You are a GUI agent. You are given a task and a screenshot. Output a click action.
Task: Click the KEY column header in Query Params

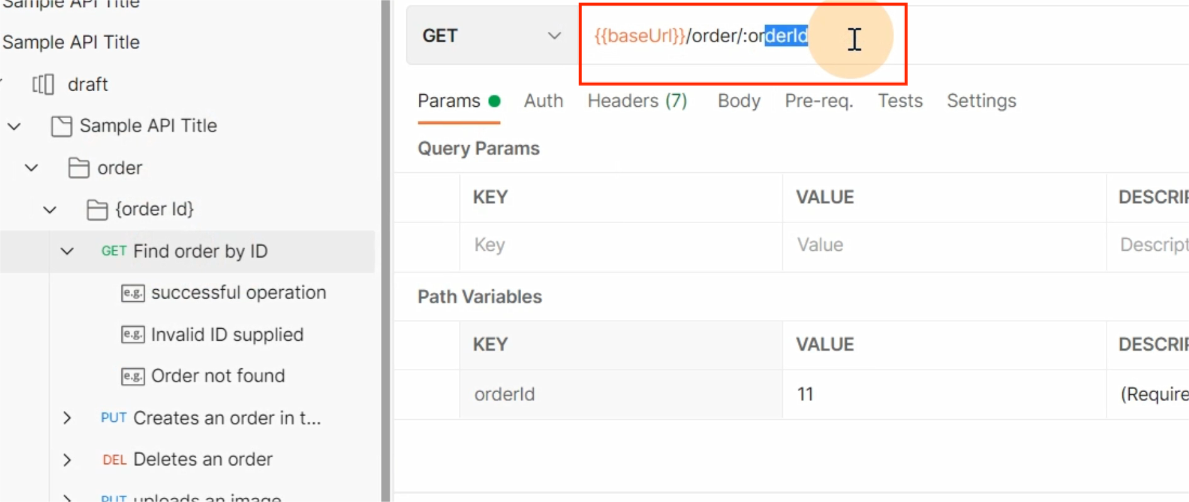(x=491, y=197)
